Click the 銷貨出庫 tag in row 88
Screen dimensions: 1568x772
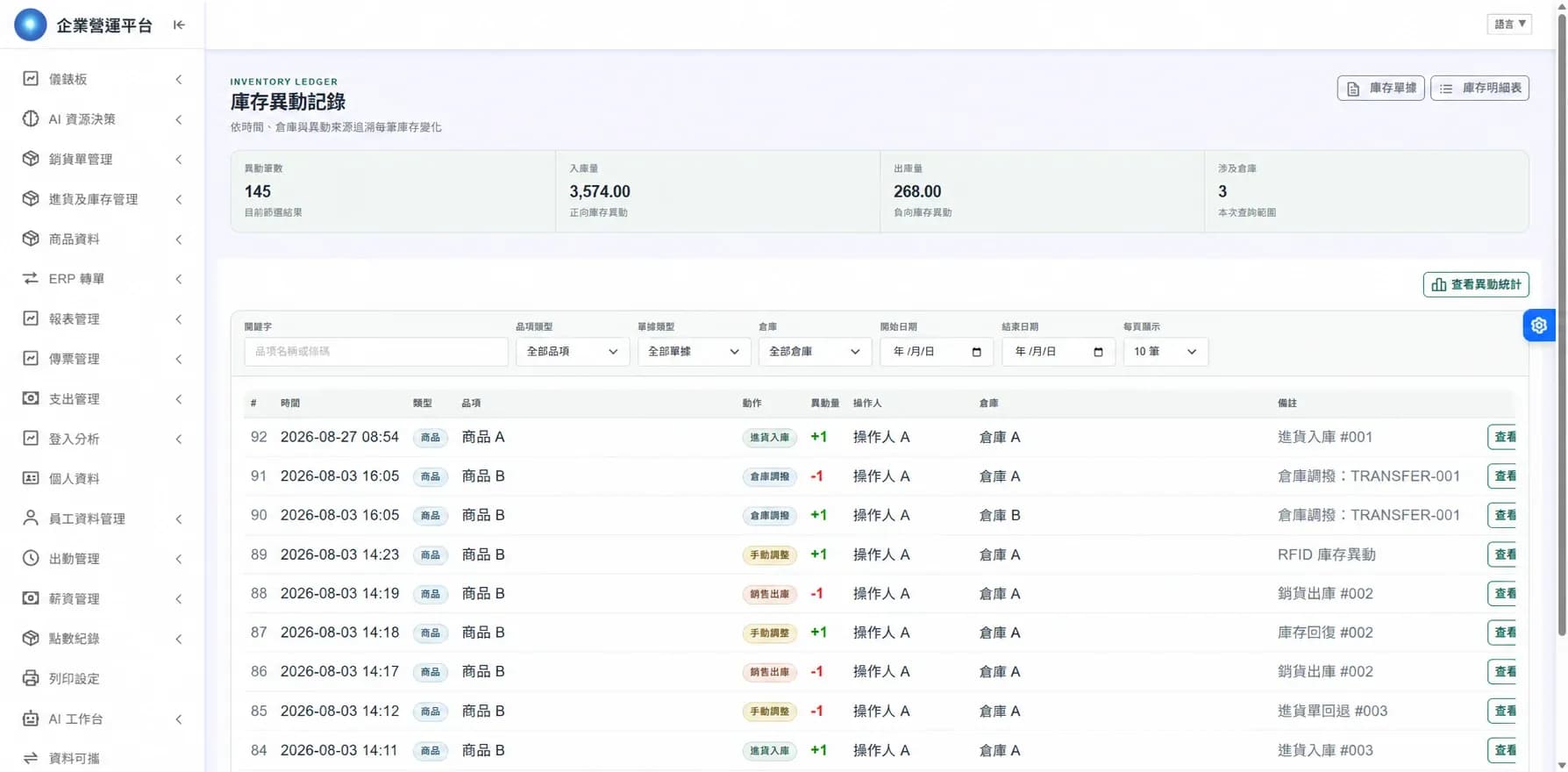[770, 594]
